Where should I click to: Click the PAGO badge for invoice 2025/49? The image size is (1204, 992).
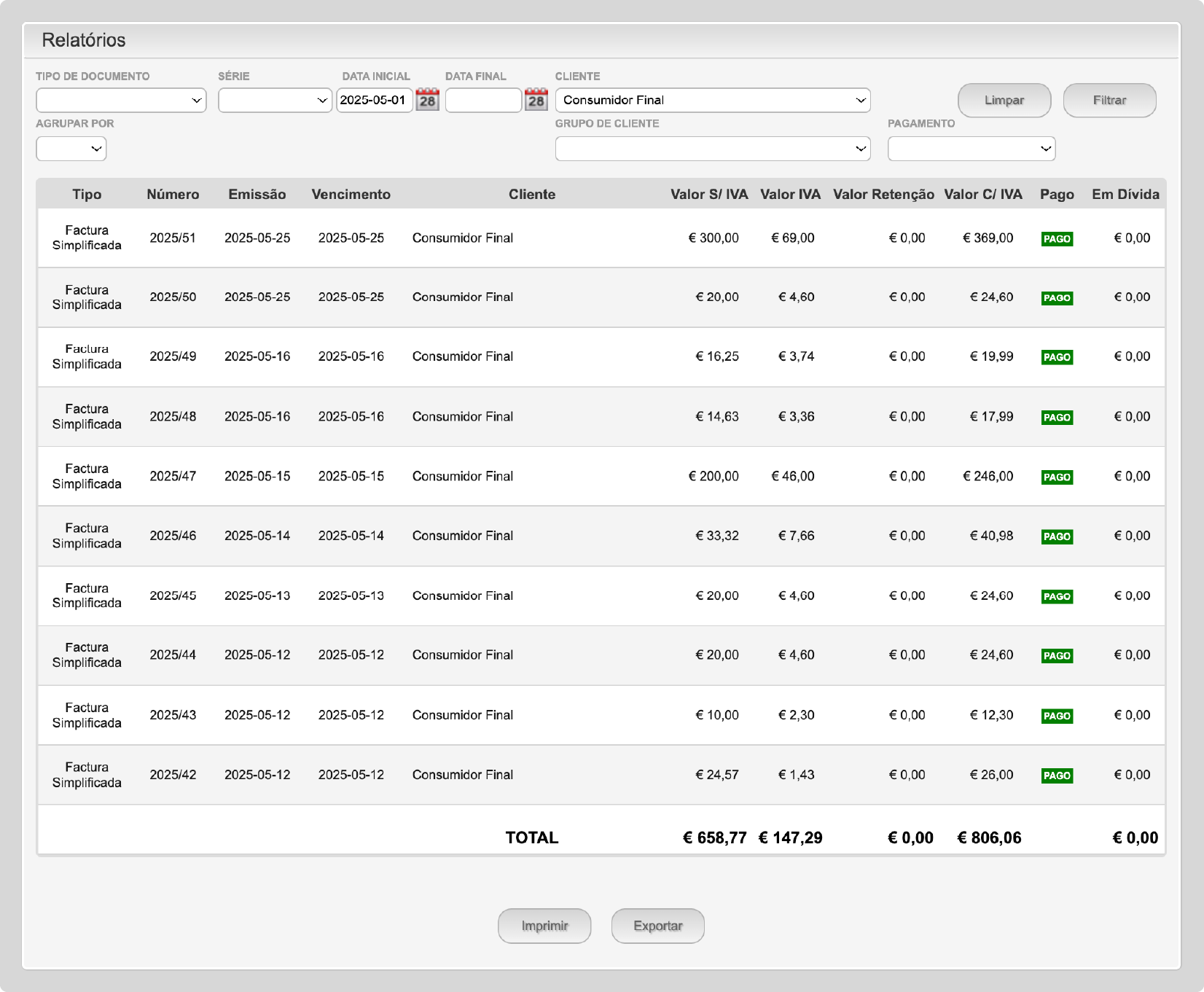point(1056,357)
